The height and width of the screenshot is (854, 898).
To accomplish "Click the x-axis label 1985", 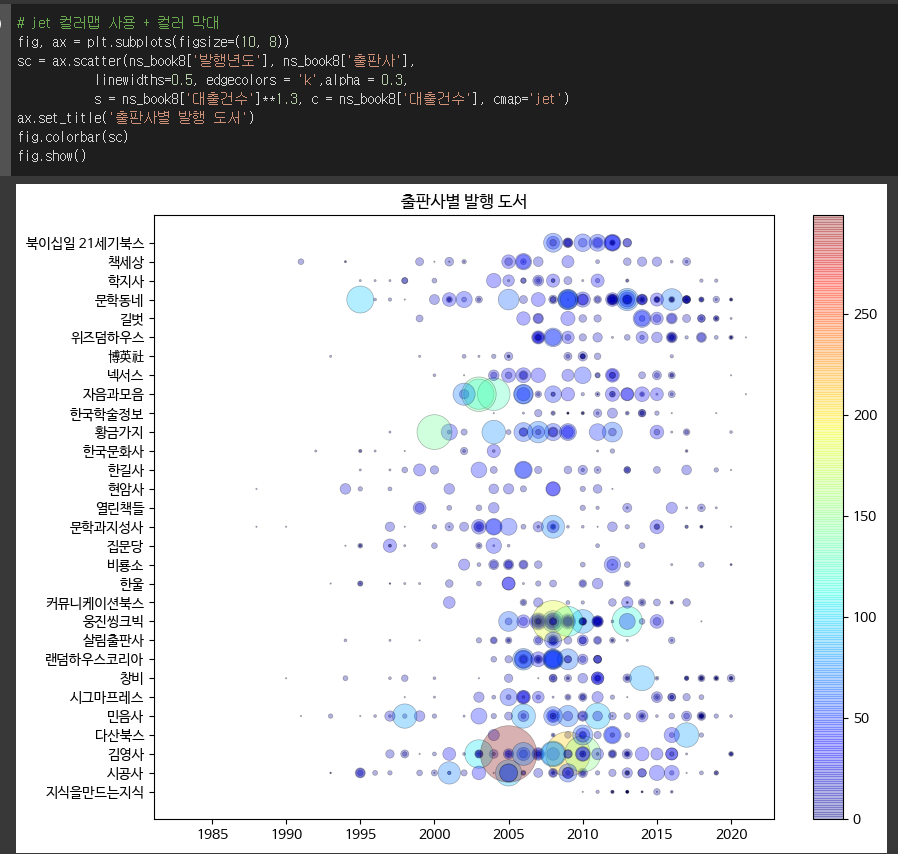I will 212,834.
